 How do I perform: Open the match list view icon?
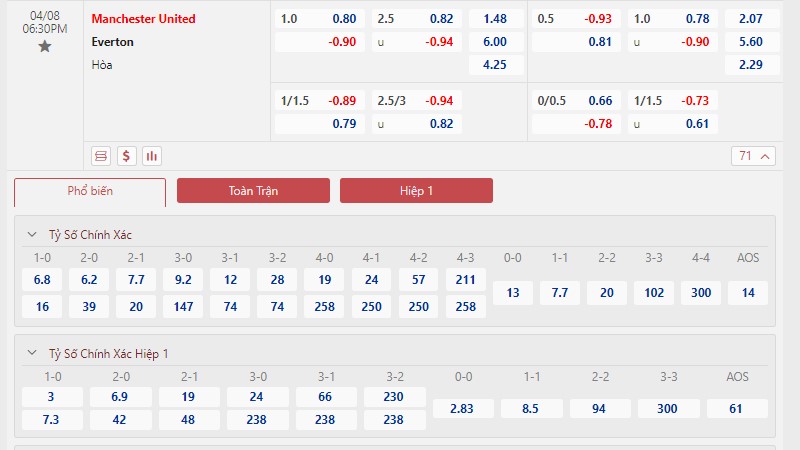click(101, 156)
